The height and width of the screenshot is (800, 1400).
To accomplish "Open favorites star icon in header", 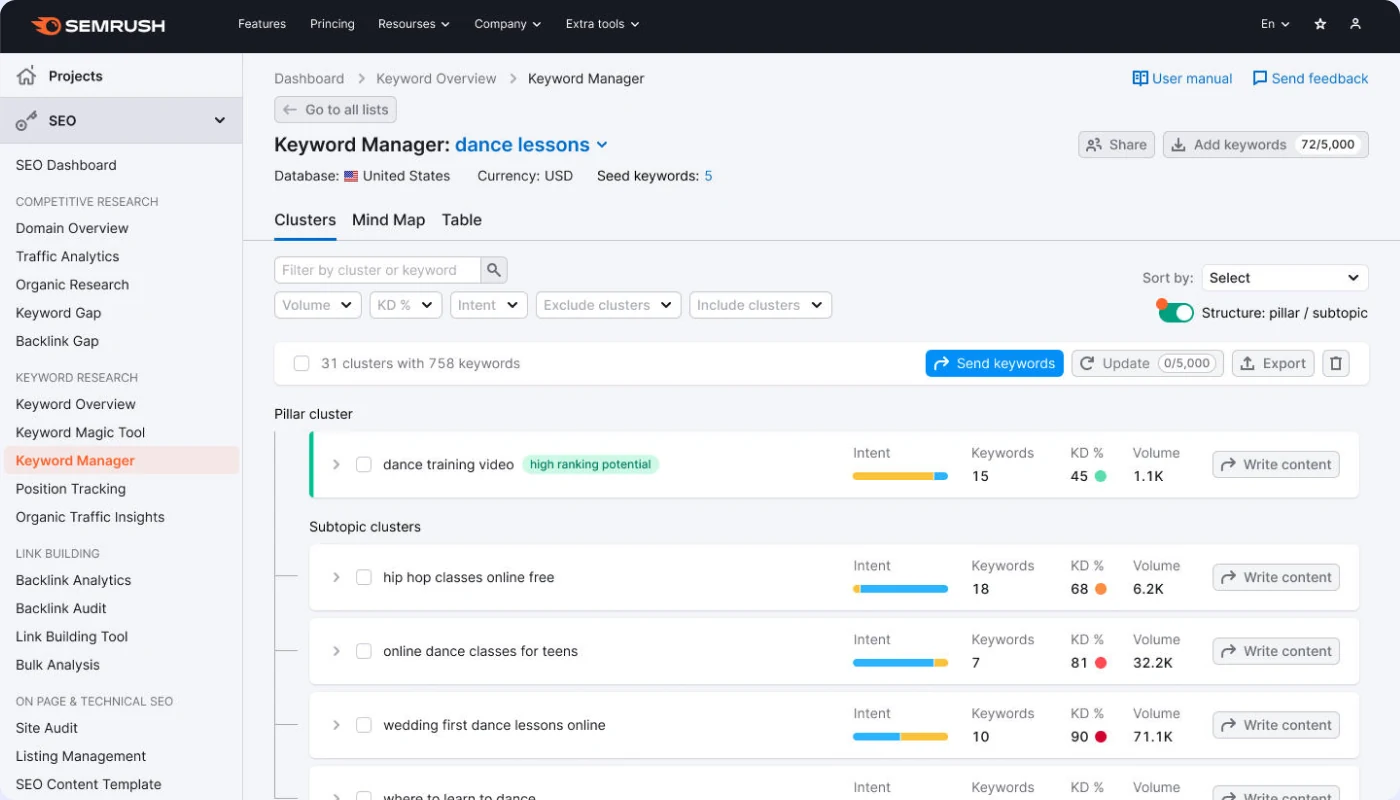I will pos(1320,24).
